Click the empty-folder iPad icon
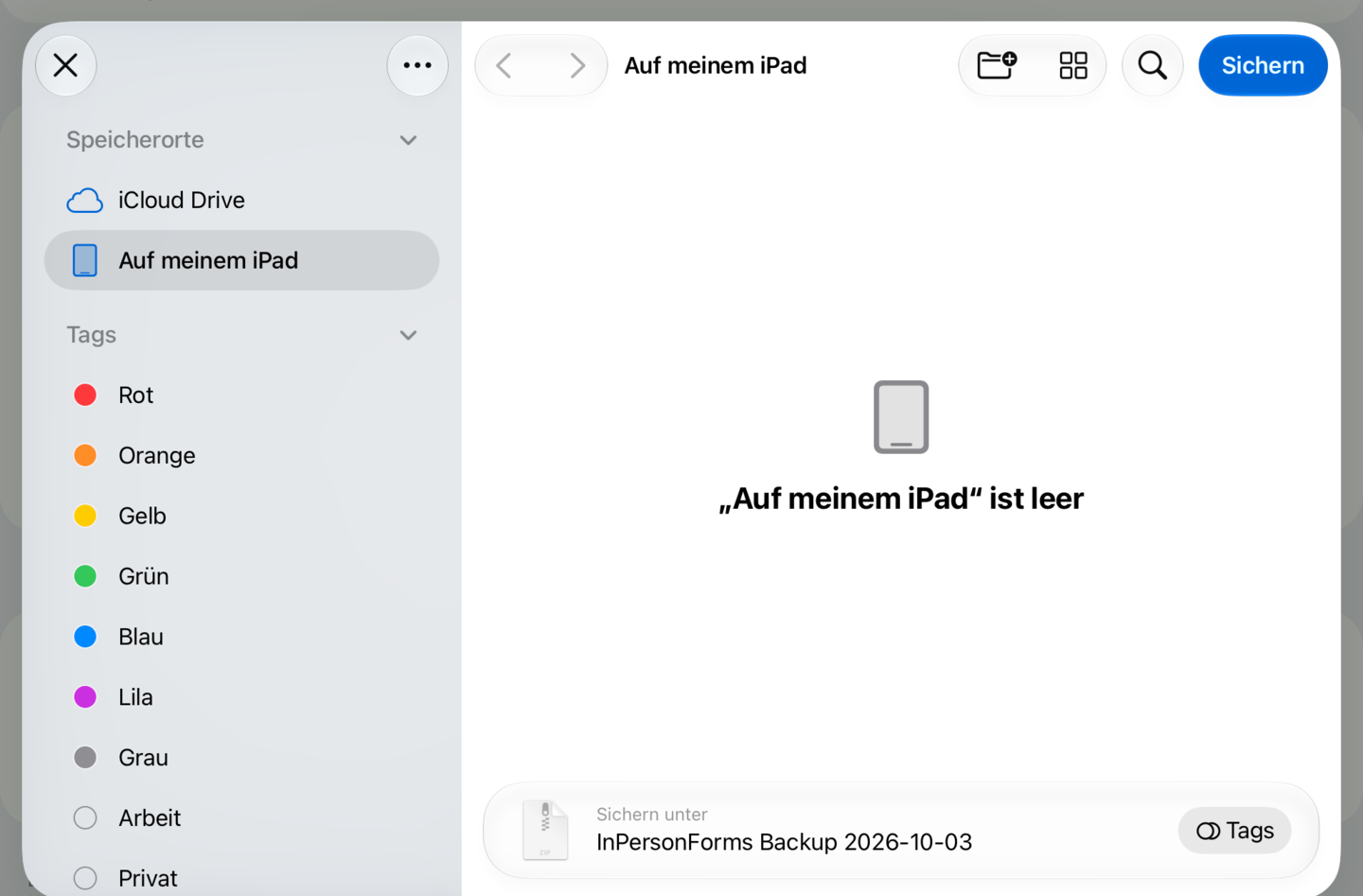The height and width of the screenshot is (896, 1363). pos(901,417)
